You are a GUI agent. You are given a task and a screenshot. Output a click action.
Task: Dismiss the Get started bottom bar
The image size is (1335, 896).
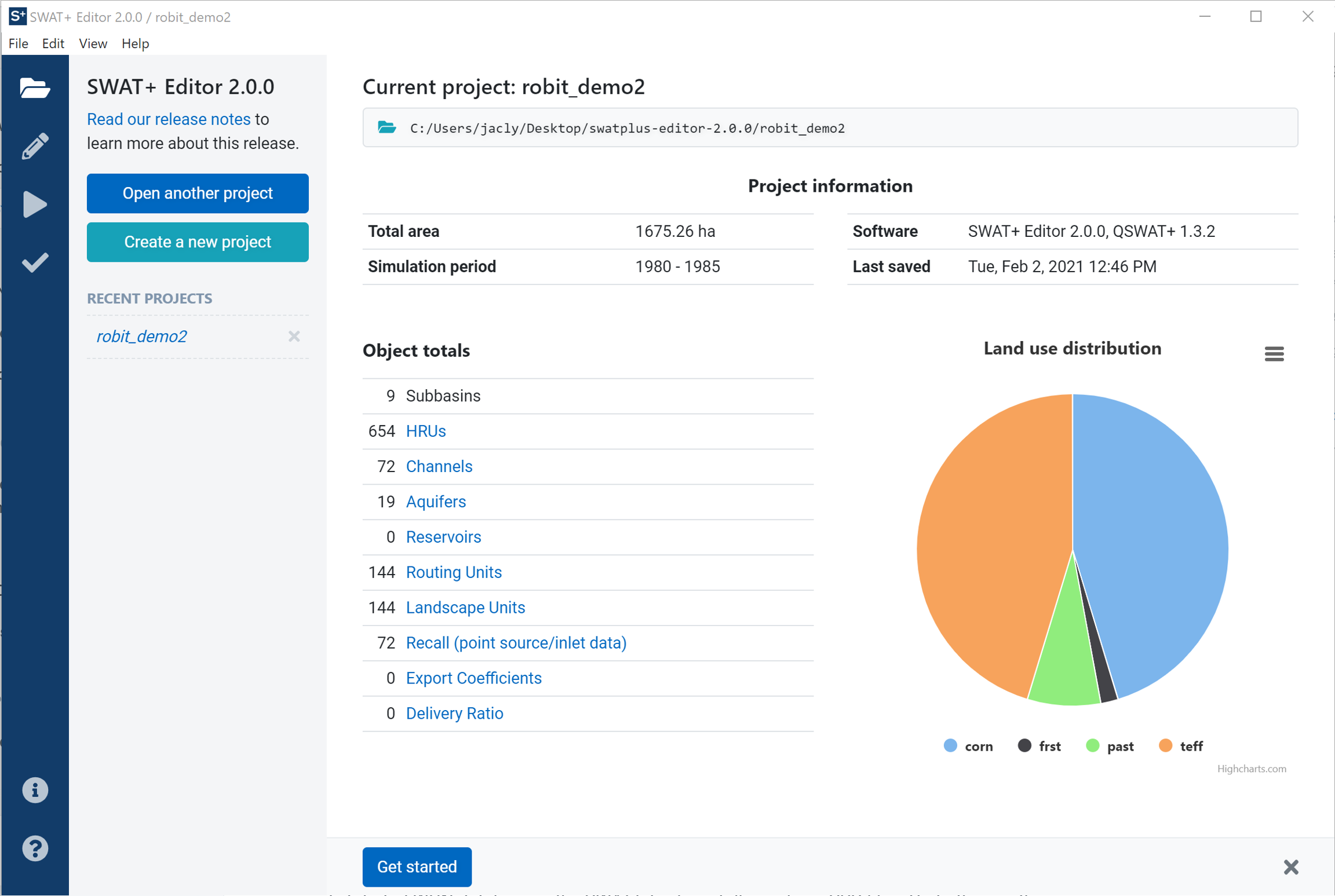tap(1290, 867)
